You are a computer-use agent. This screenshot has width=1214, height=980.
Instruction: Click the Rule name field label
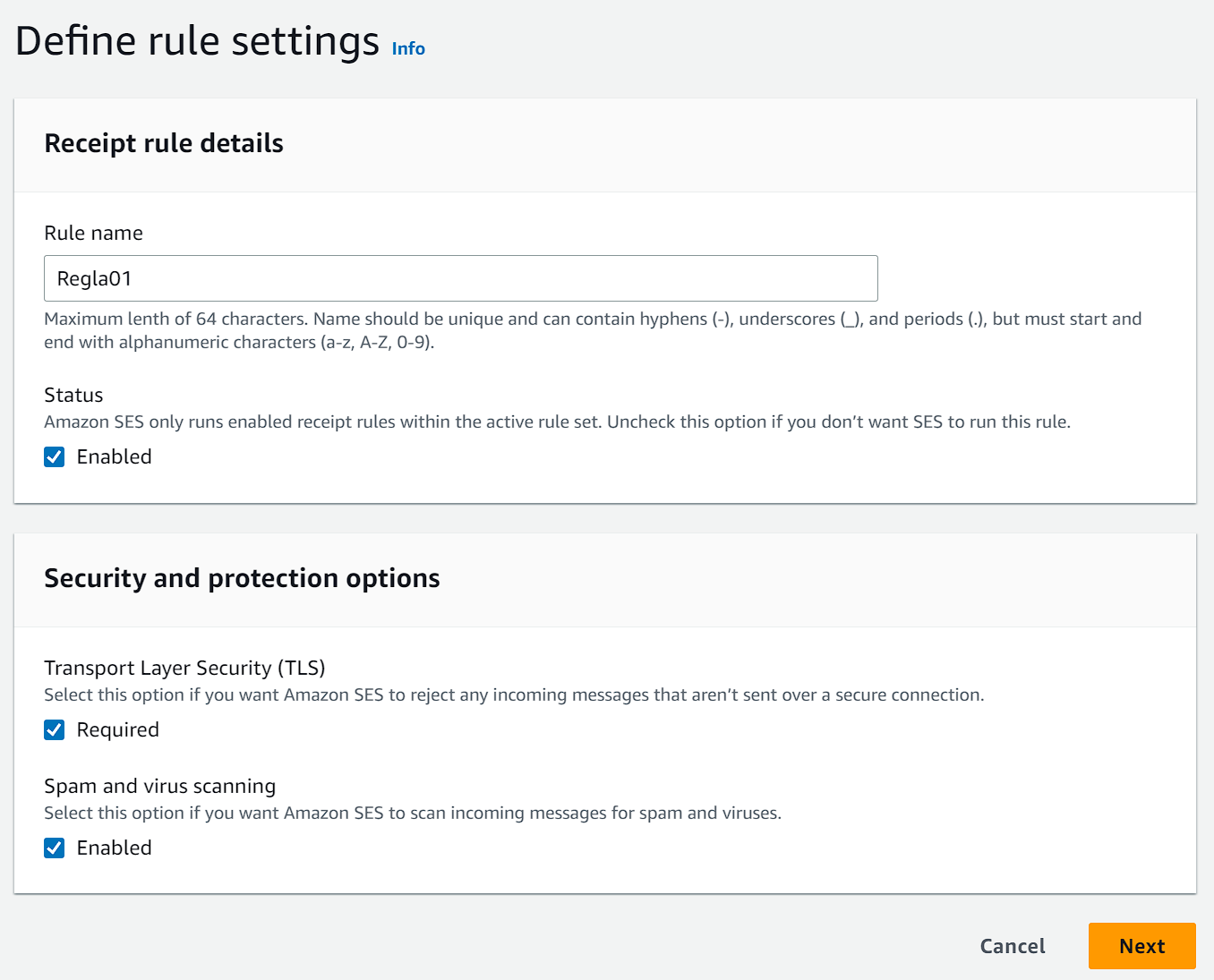(93, 234)
